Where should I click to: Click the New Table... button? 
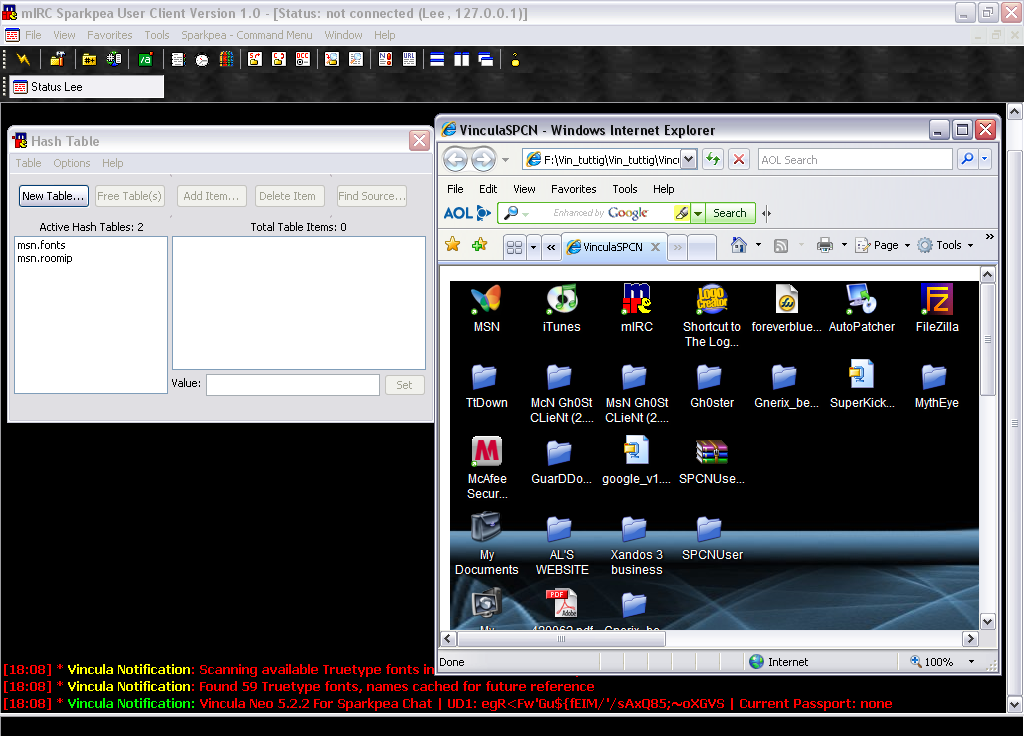click(54, 196)
